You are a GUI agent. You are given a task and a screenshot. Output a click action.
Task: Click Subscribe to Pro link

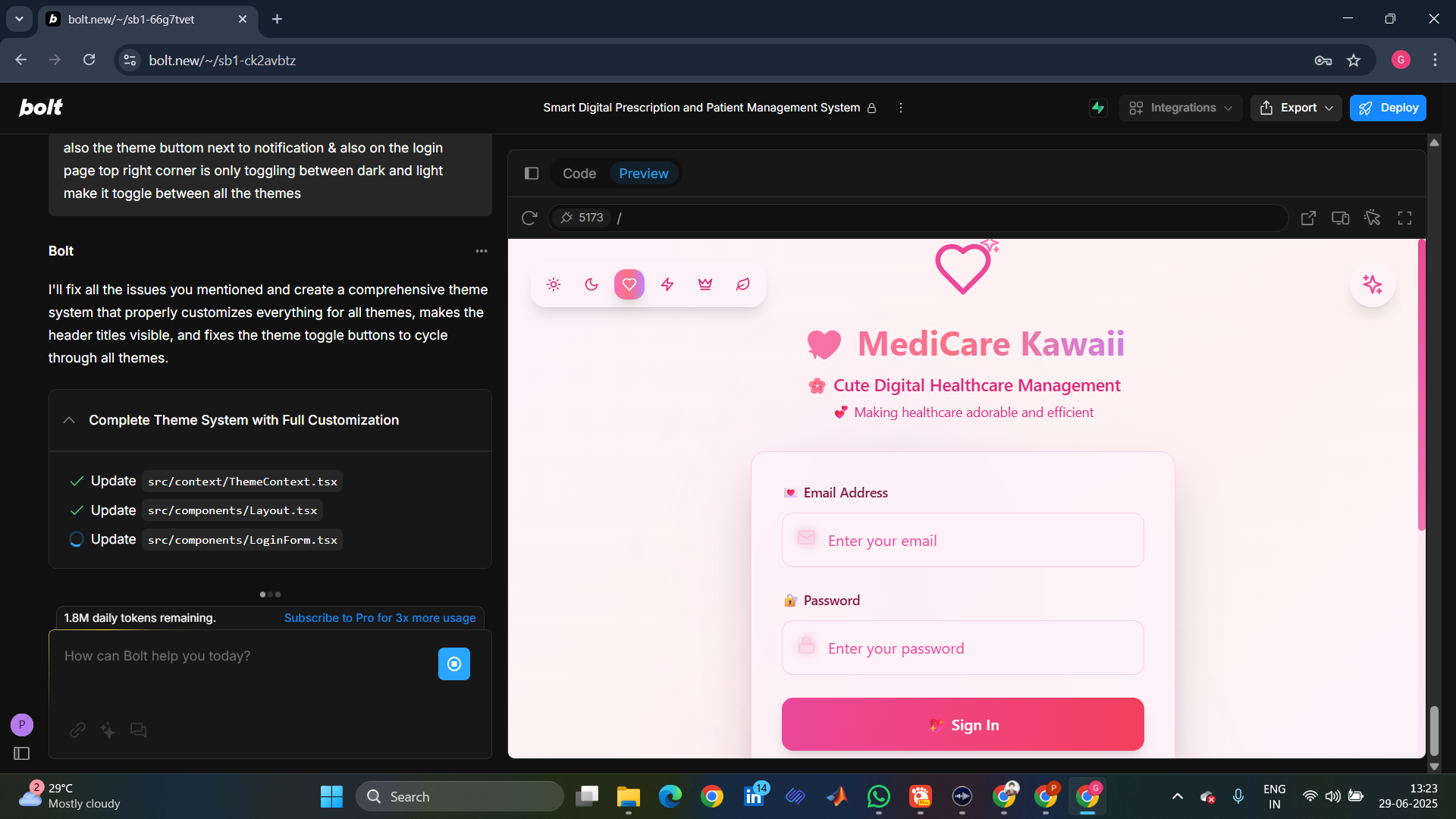[x=380, y=618]
